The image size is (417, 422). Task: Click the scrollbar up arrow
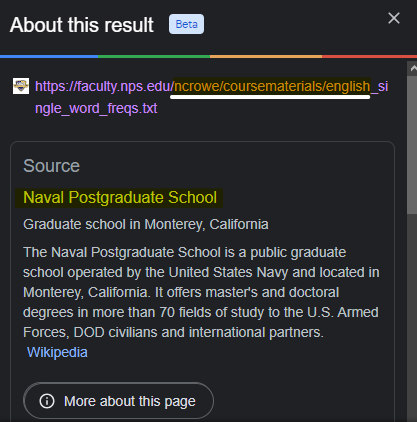(x=413, y=68)
